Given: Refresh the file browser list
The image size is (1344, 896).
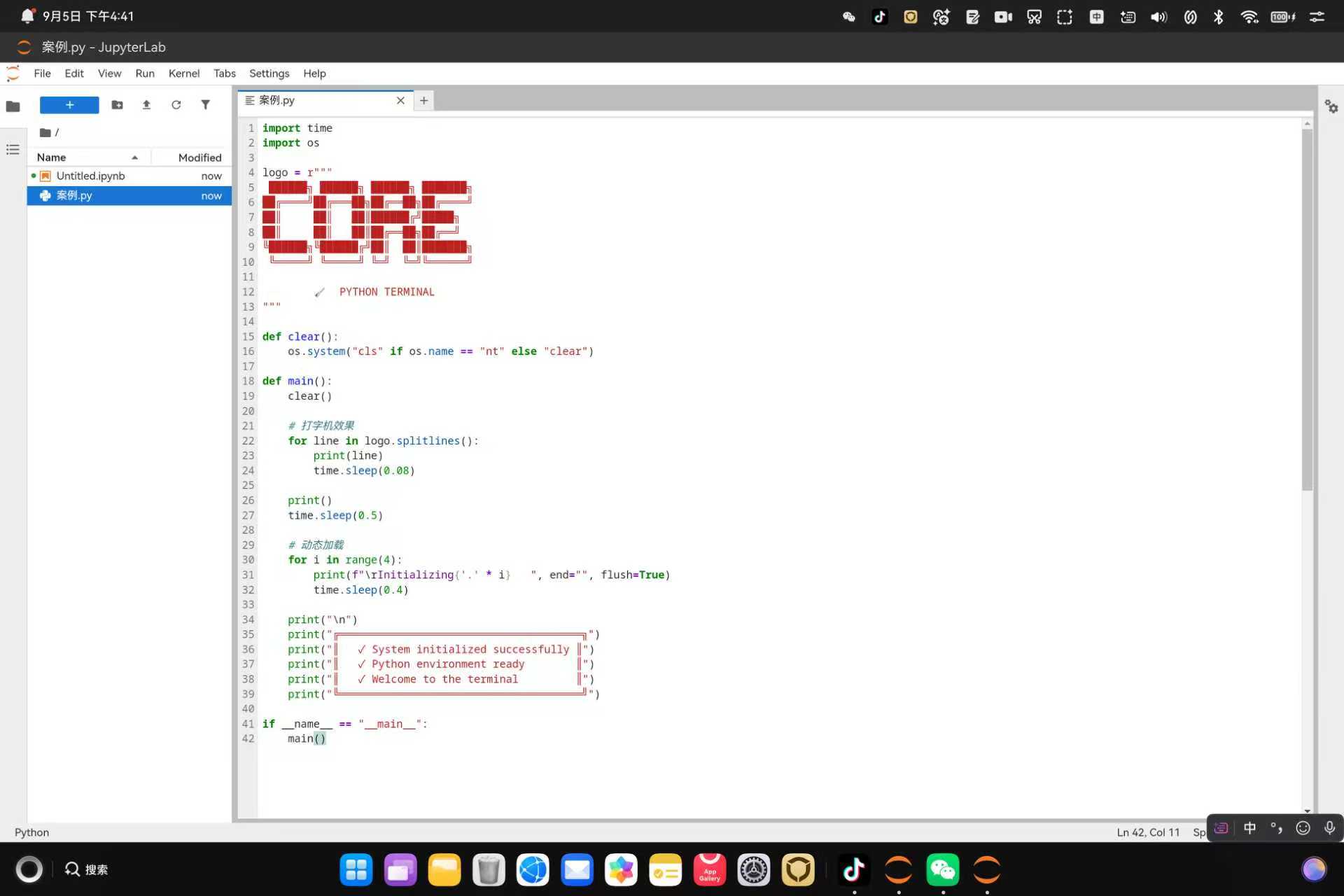Looking at the screenshot, I should [x=176, y=105].
